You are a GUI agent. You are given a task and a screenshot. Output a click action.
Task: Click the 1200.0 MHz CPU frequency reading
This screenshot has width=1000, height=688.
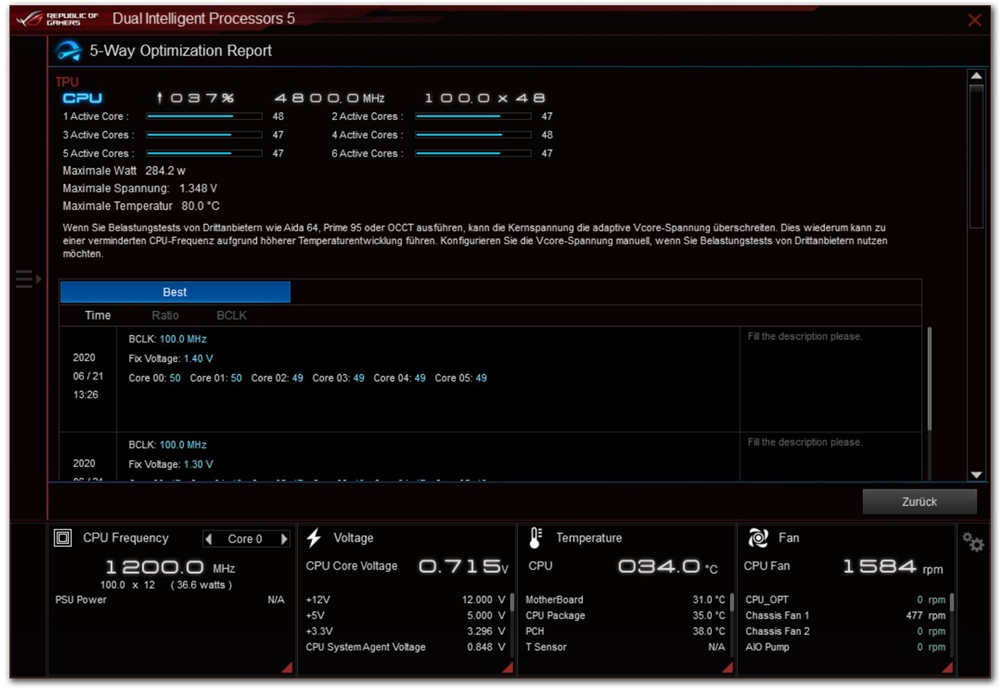pos(170,567)
